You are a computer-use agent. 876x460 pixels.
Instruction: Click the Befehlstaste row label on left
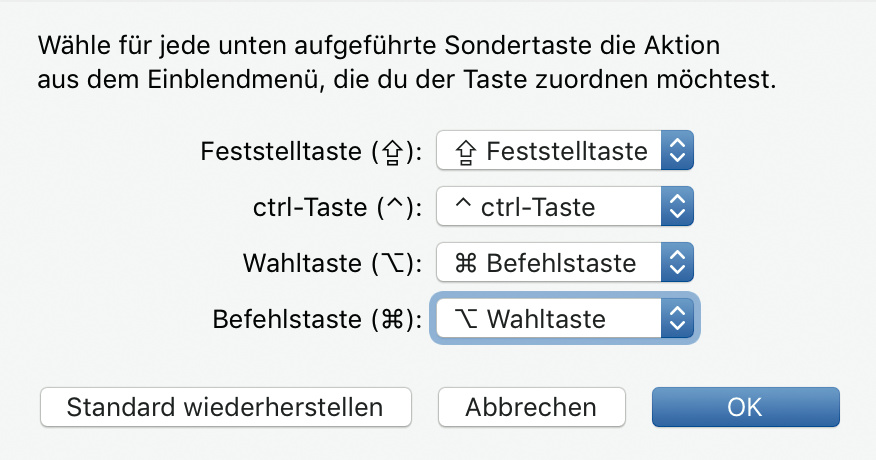pyautogui.click(x=317, y=319)
